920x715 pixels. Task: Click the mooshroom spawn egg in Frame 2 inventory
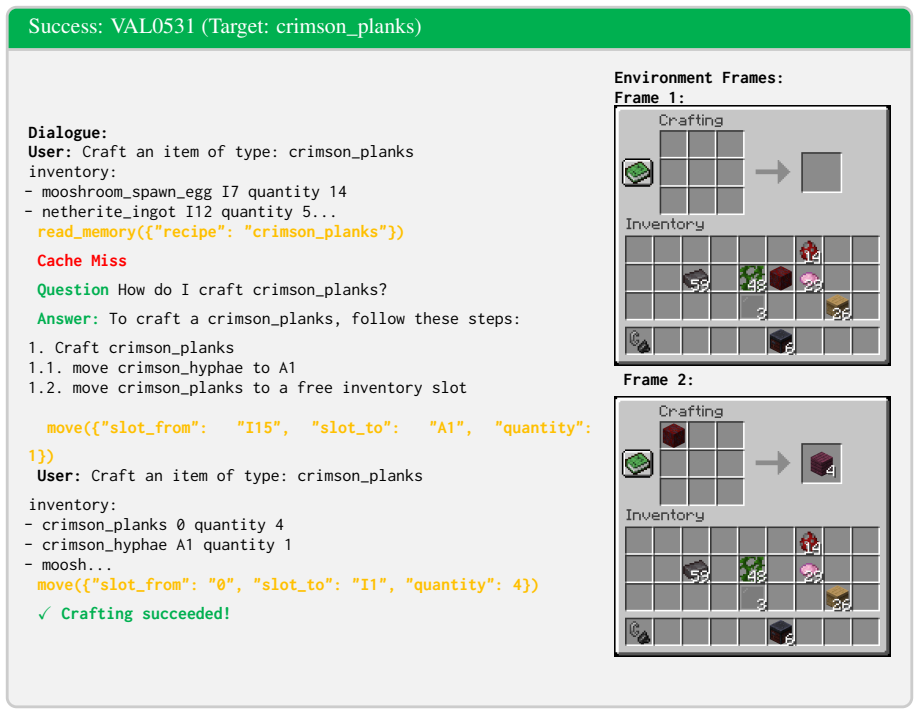click(810, 542)
